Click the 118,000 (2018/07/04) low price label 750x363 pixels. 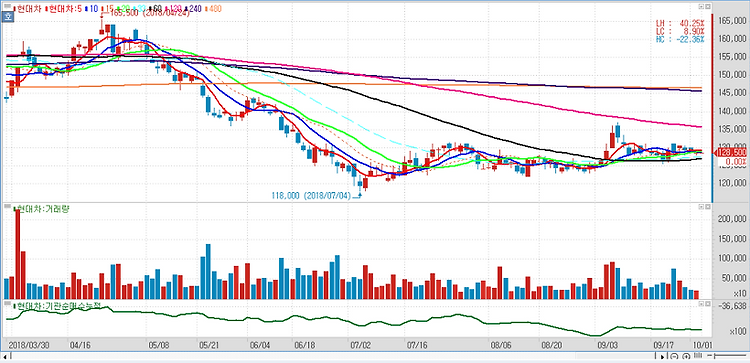pos(311,195)
